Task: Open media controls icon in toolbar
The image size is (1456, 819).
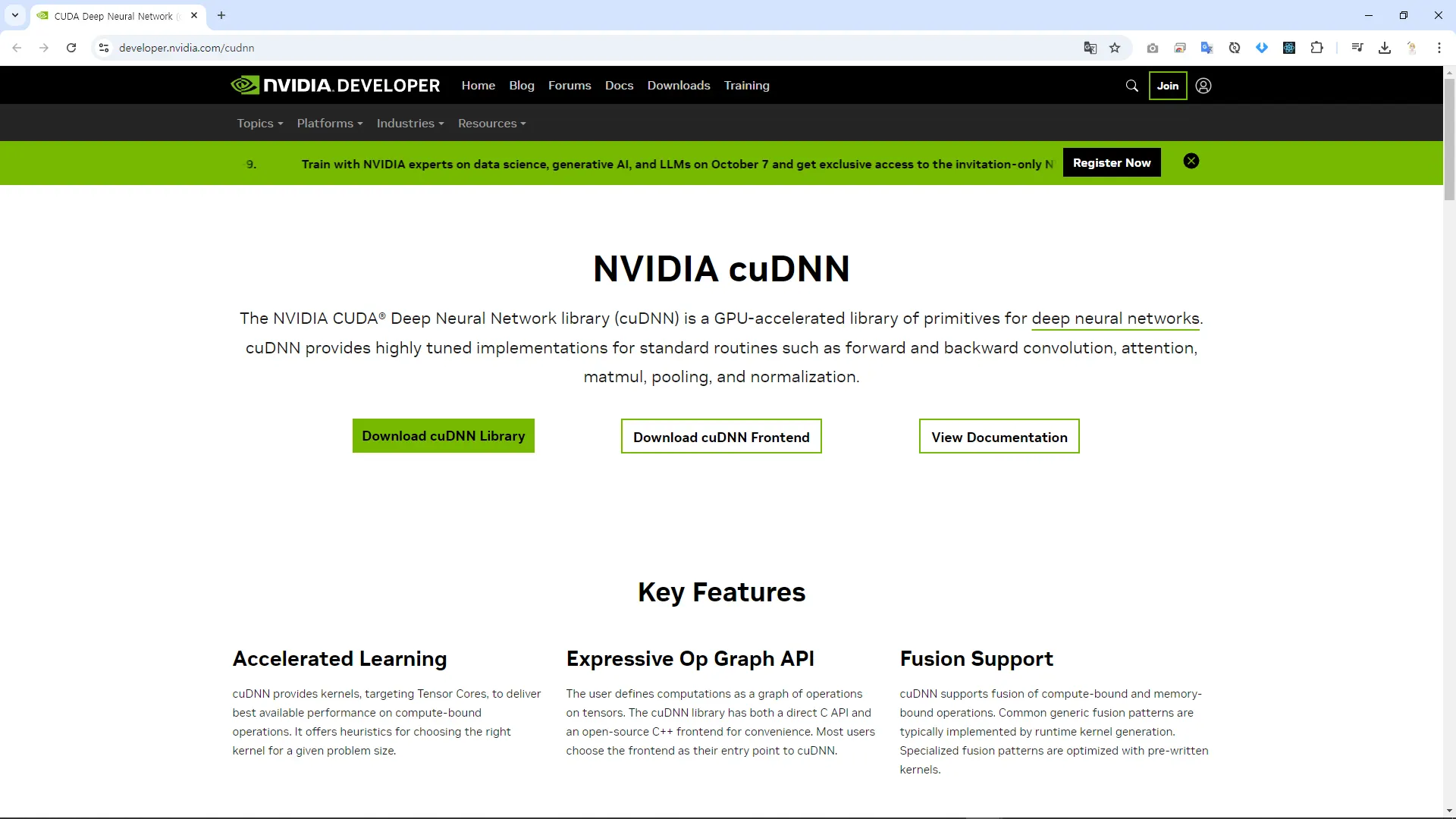Action: [x=1357, y=48]
